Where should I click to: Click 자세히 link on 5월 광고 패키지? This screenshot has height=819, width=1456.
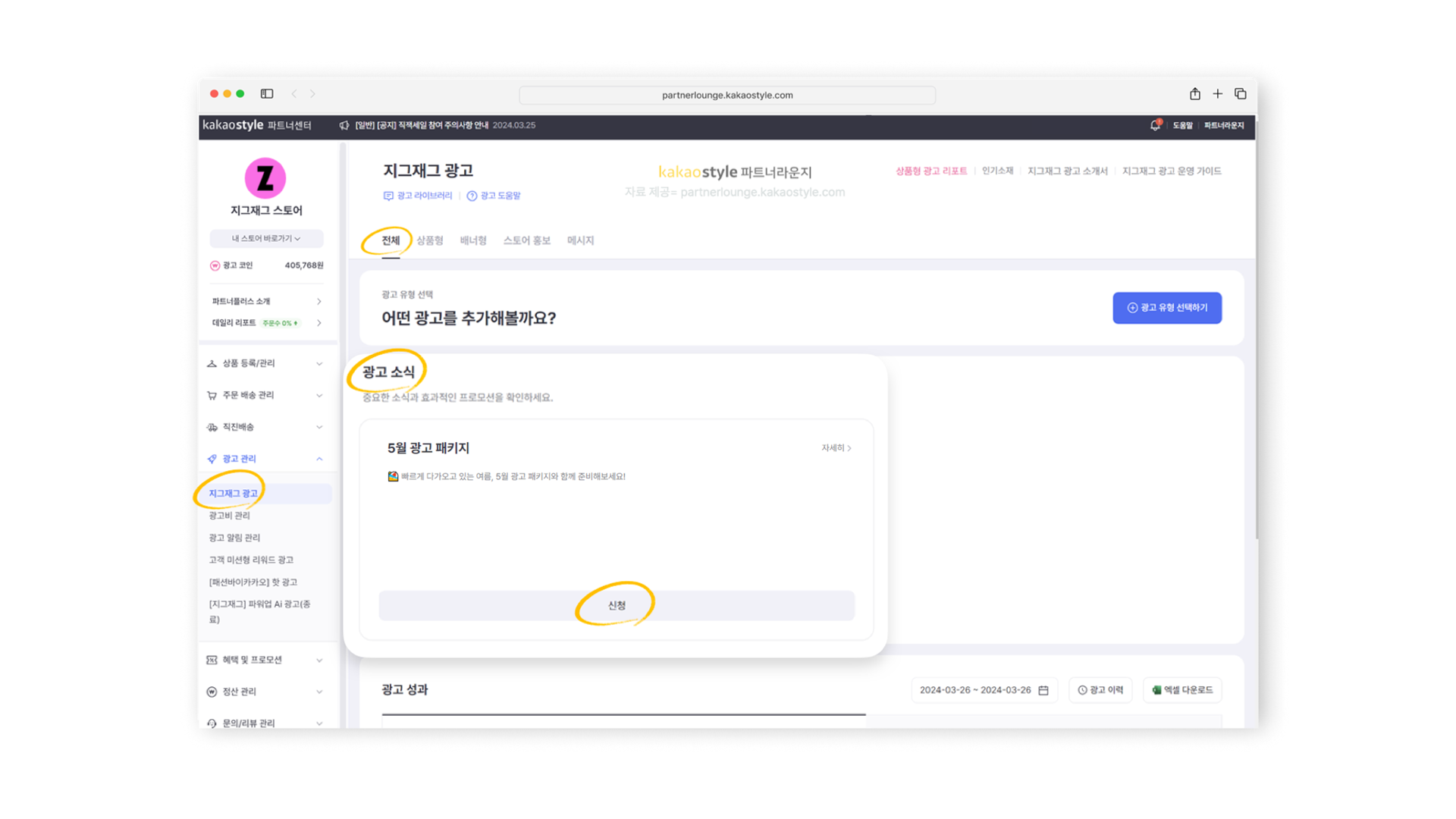836,448
